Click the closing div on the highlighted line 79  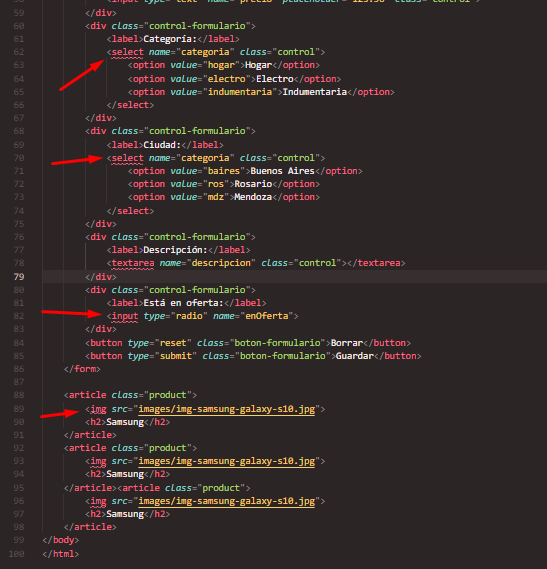click(101, 277)
